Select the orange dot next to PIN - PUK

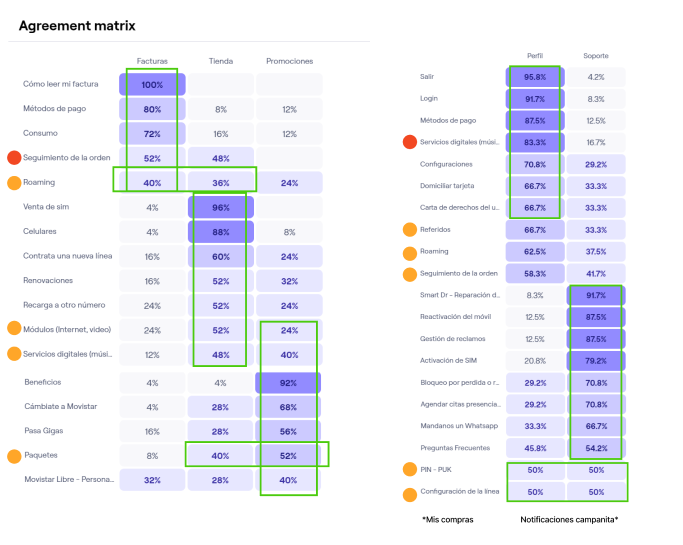[x=408, y=469]
